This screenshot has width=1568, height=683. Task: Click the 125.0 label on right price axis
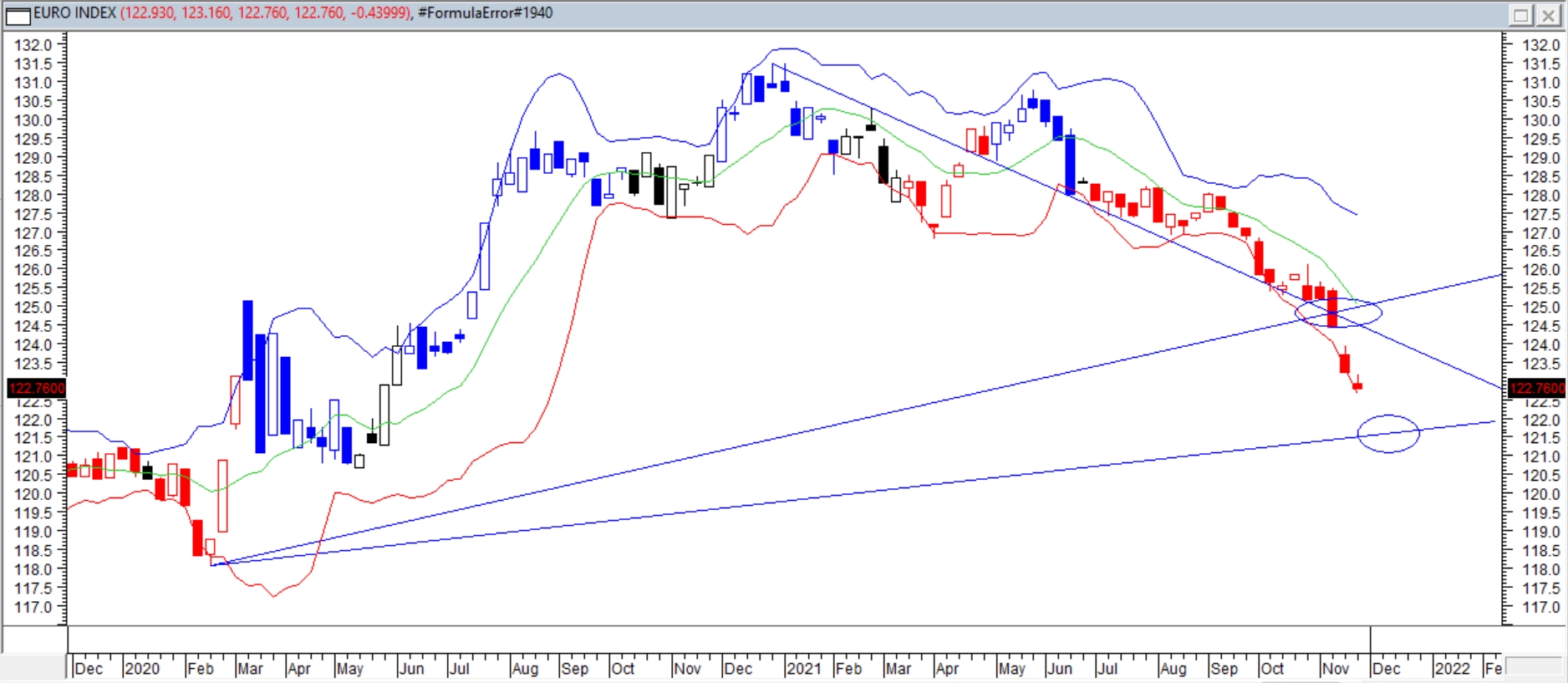[1541, 307]
